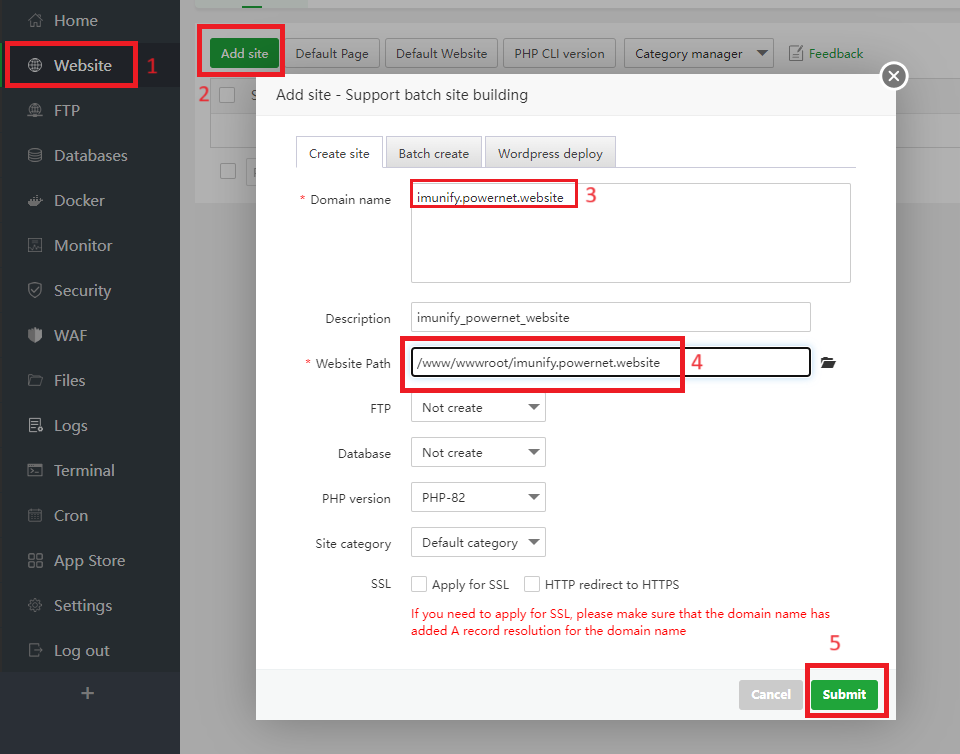
Task: Enable the Apply for SSL checkbox
Action: pyautogui.click(x=419, y=584)
